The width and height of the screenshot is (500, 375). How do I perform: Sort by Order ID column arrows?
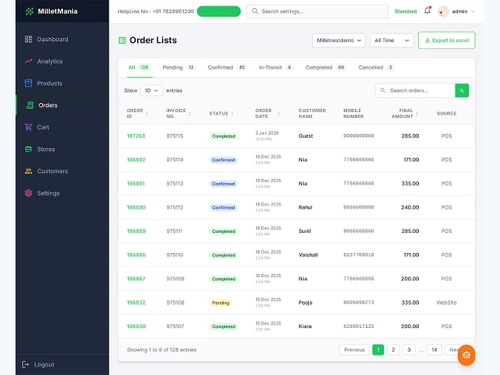coord(147,114)
